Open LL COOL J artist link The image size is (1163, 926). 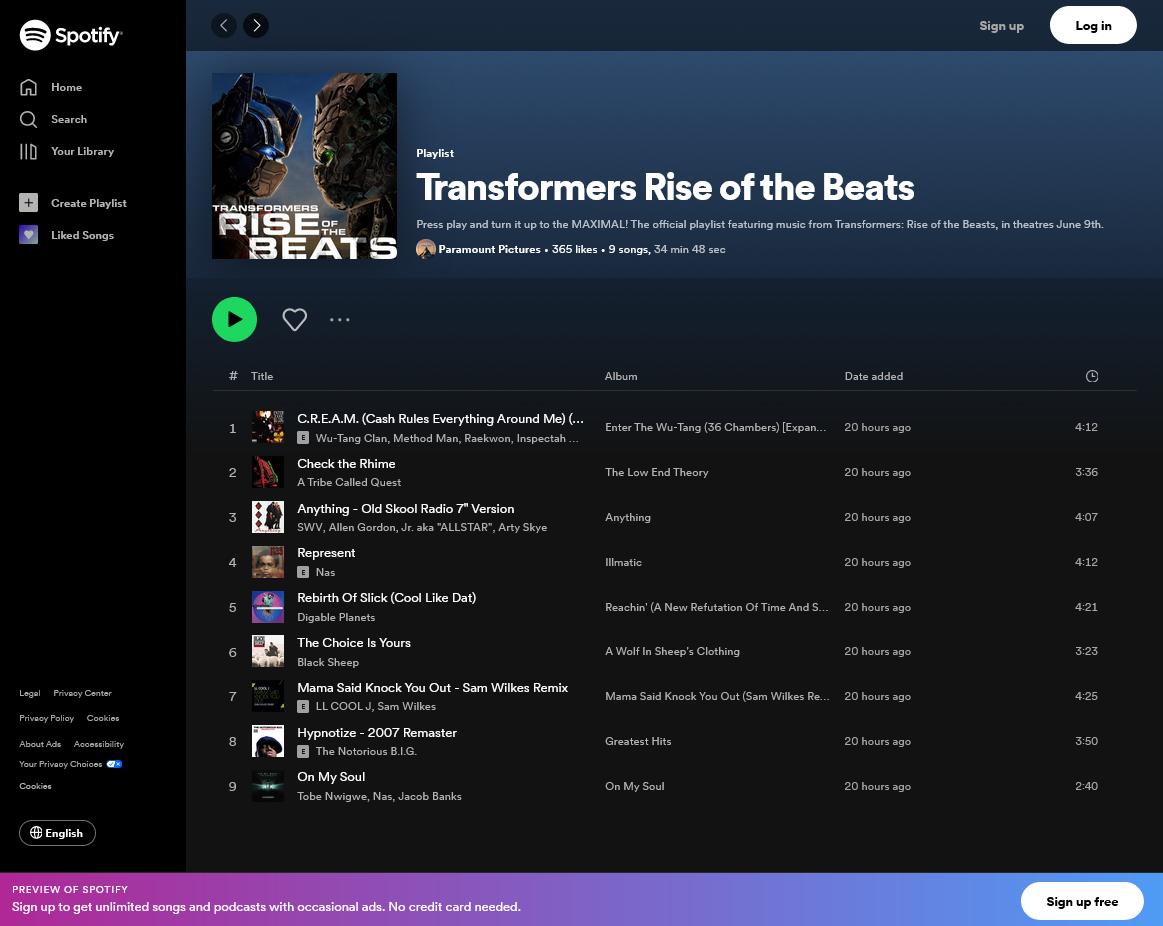coord(343,706)
